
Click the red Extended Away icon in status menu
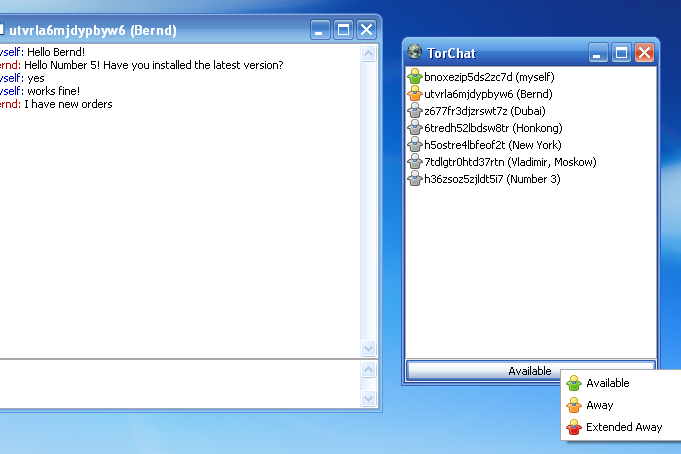pyautogui.click(x=574, y=427)
